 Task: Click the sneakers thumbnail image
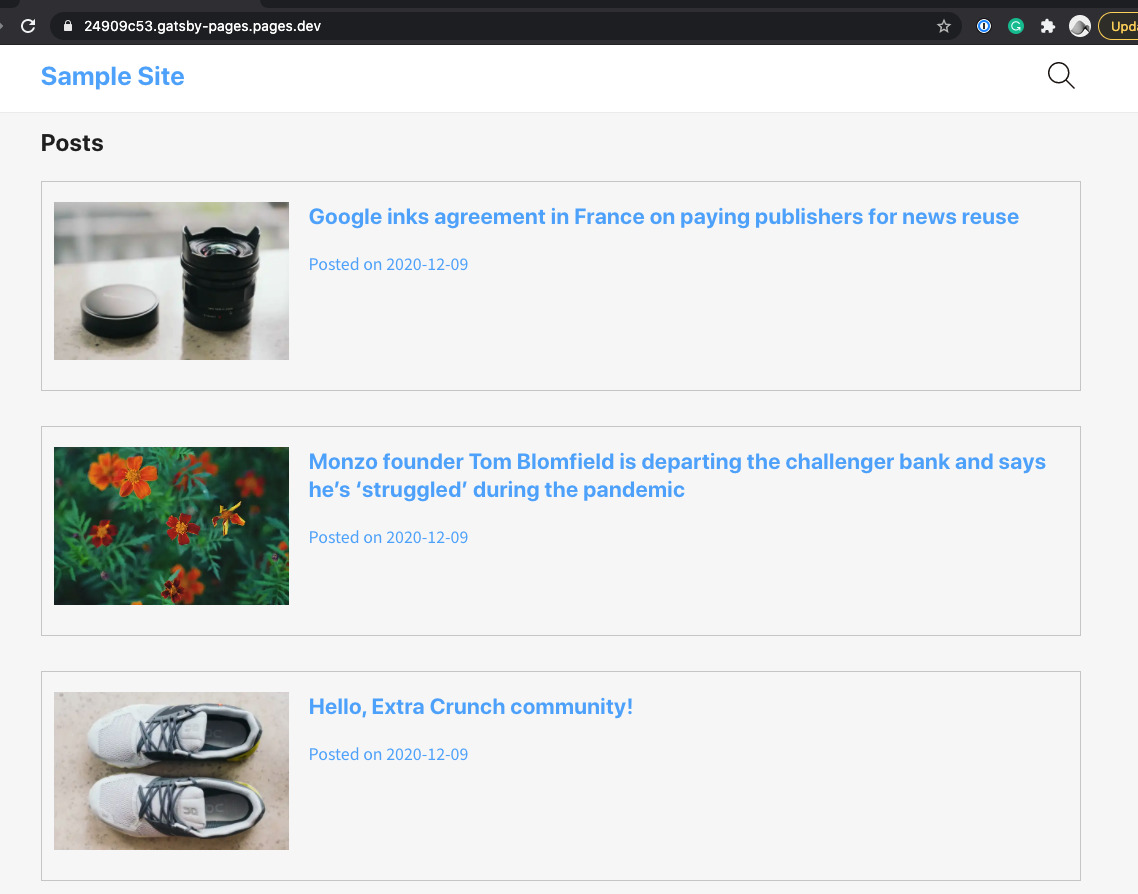pos(171,770)
